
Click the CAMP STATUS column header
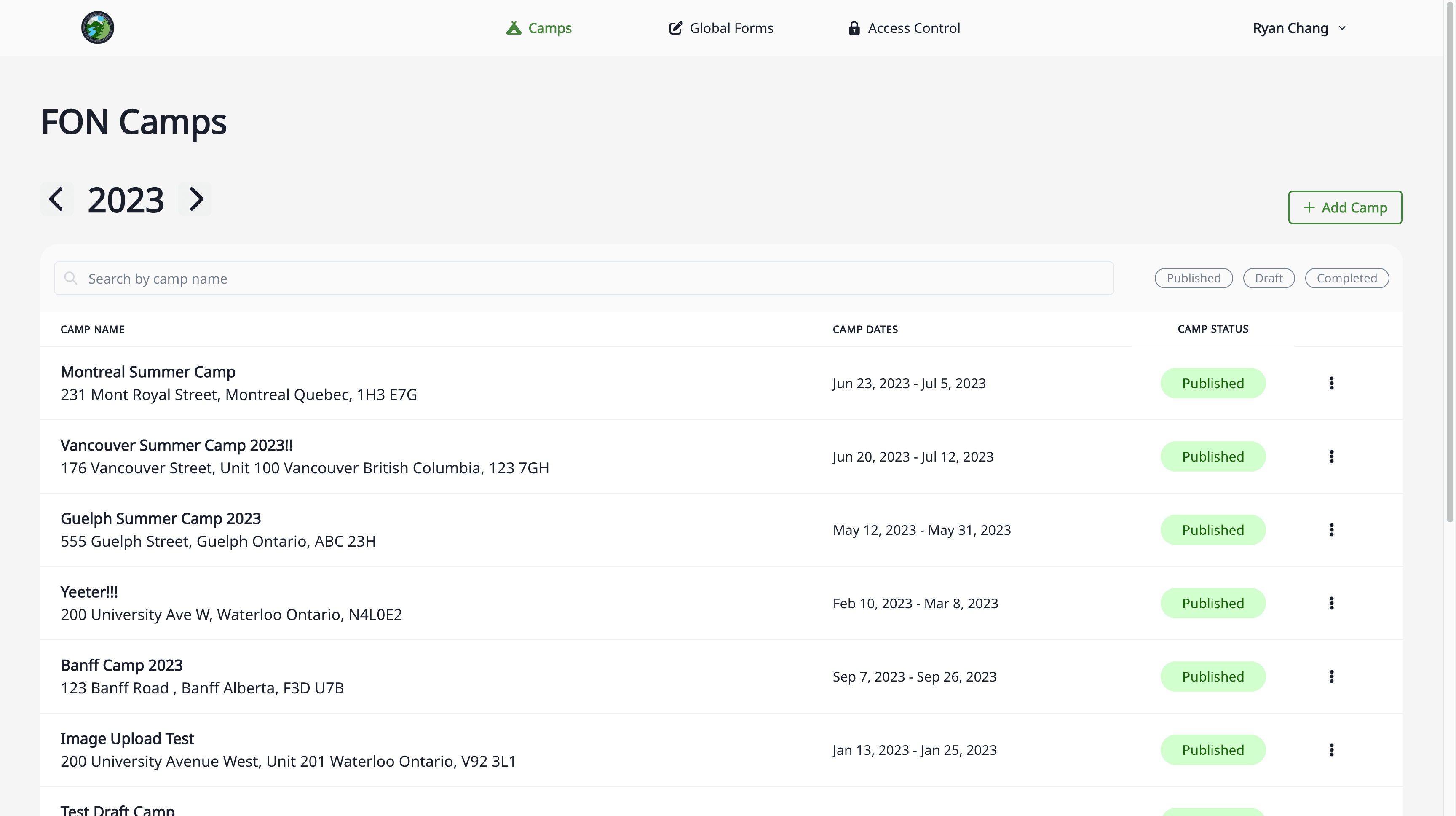coord(1213,329)
